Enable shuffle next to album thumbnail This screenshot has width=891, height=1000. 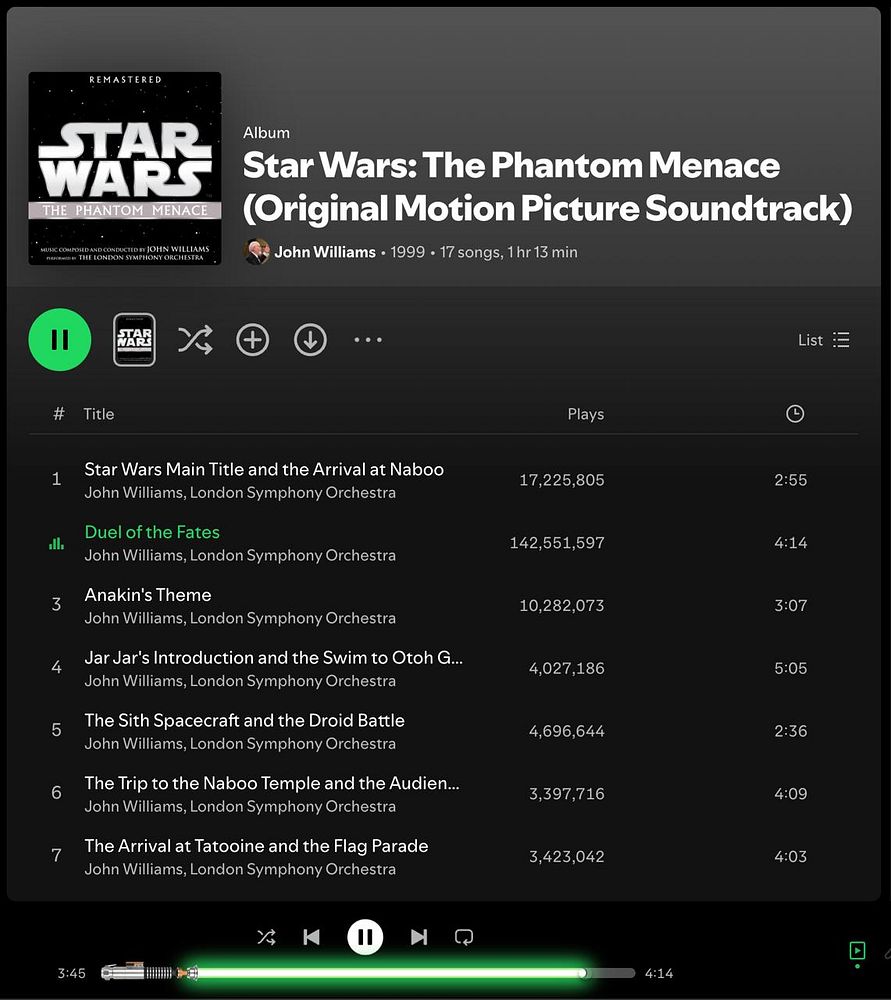point(195,339)
